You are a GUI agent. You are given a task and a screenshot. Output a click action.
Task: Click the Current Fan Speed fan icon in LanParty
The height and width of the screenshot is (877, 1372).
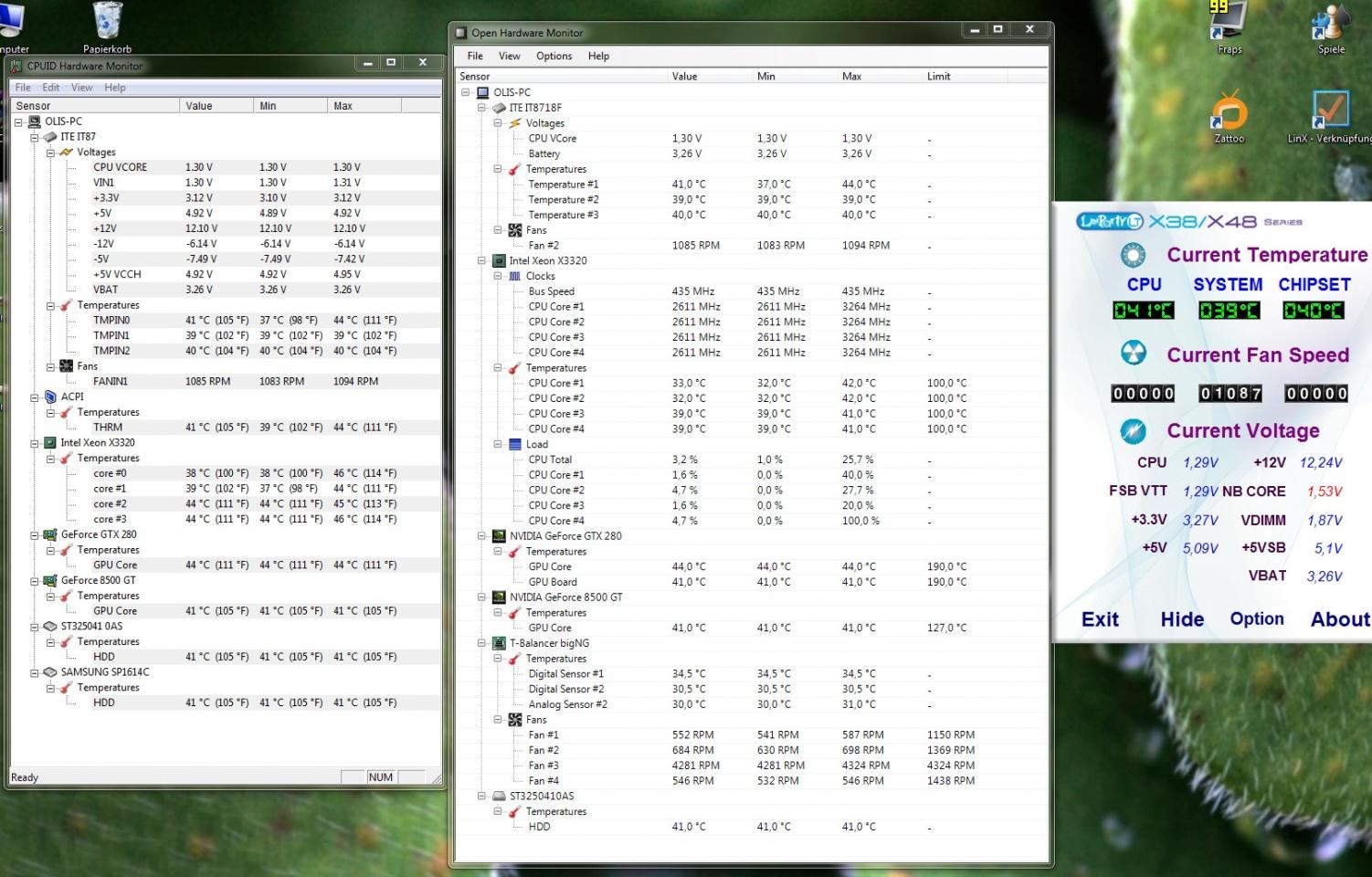coord(1133,354)
